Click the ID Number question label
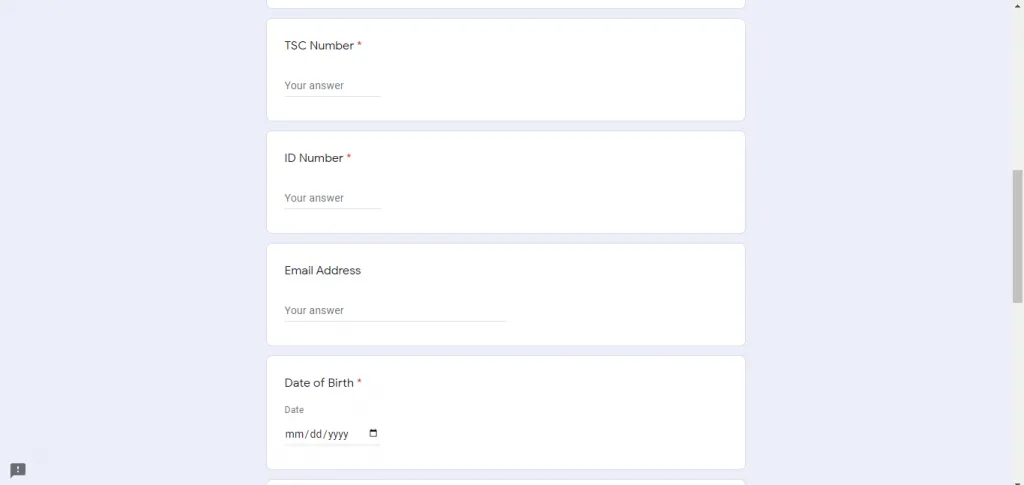 pos(314,158)
